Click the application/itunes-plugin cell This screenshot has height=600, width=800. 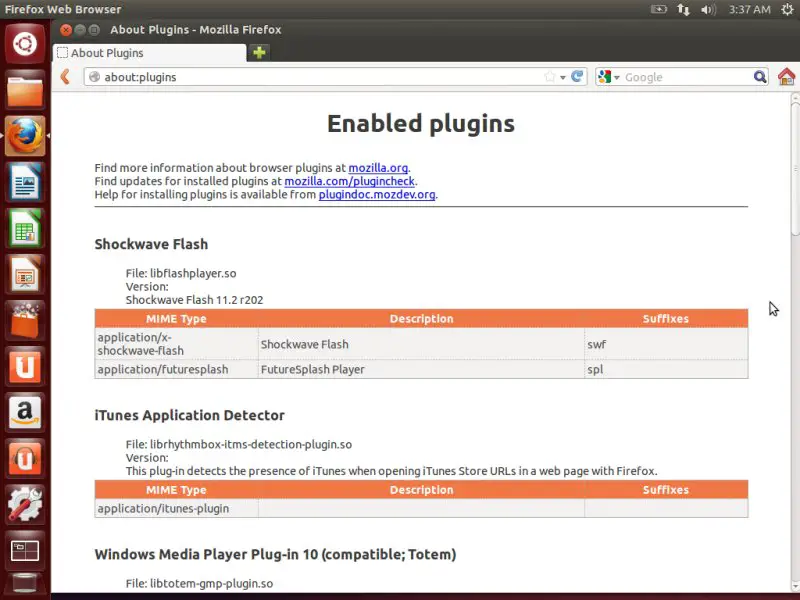(177, 509)
